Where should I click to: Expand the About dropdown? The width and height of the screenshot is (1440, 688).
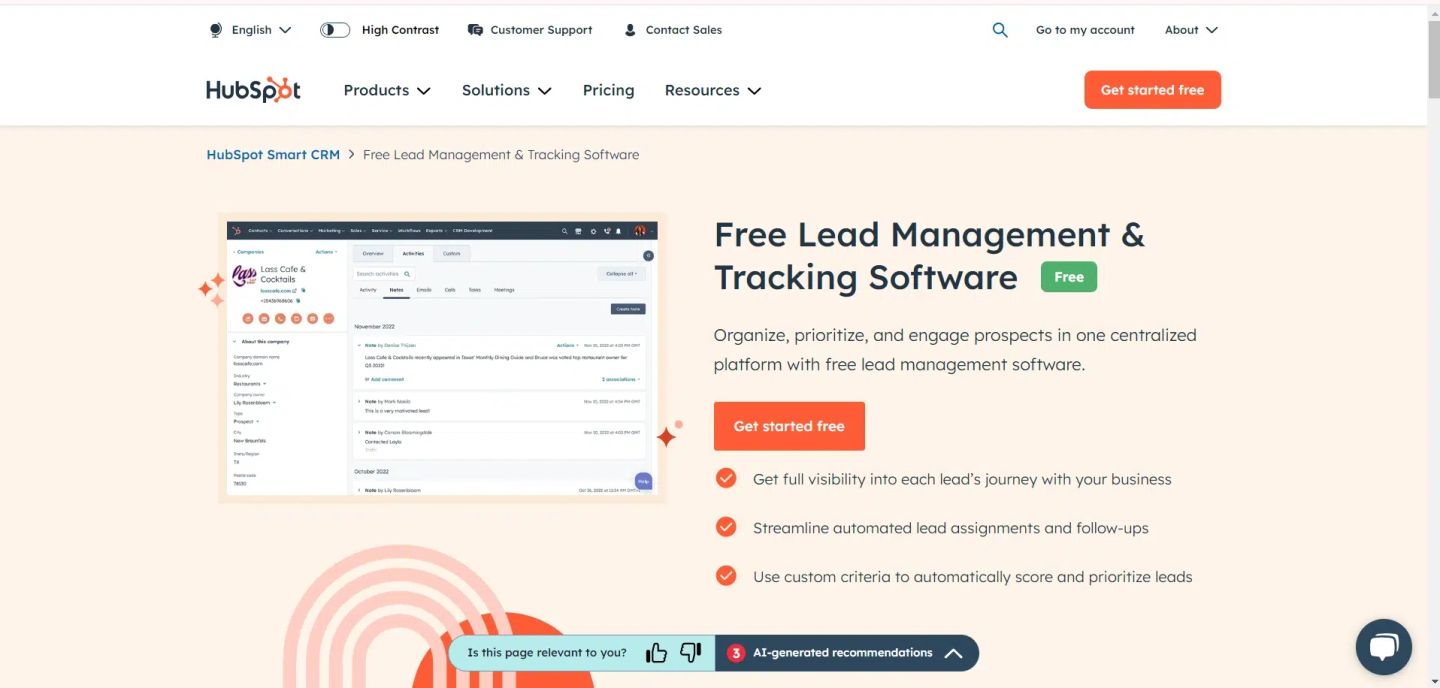(x=1191, y=30)
